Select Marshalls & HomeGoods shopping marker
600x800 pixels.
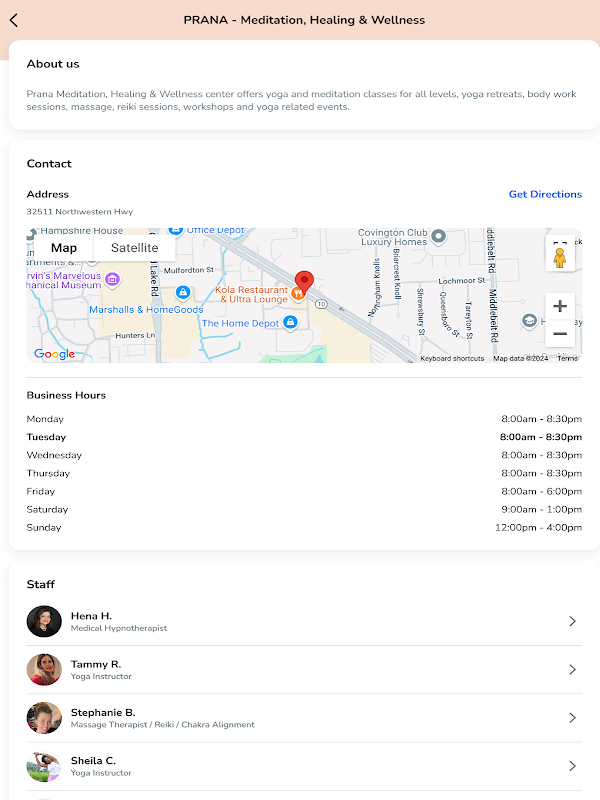(x=183, y=293)
